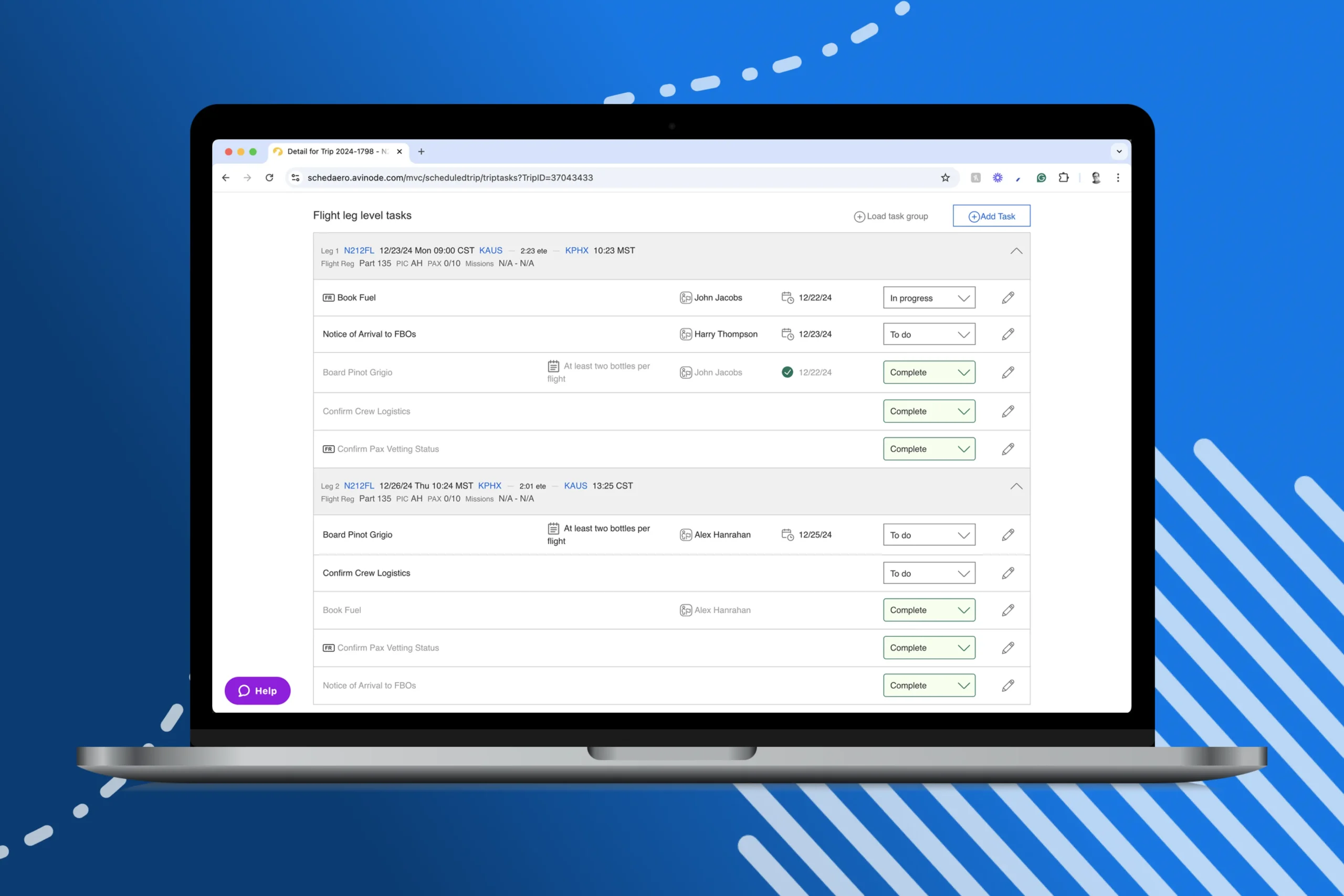Click Harry Thompson's assignee icon
The height and width of the screenshot is (896, 1344).
(x=686, y=334)
